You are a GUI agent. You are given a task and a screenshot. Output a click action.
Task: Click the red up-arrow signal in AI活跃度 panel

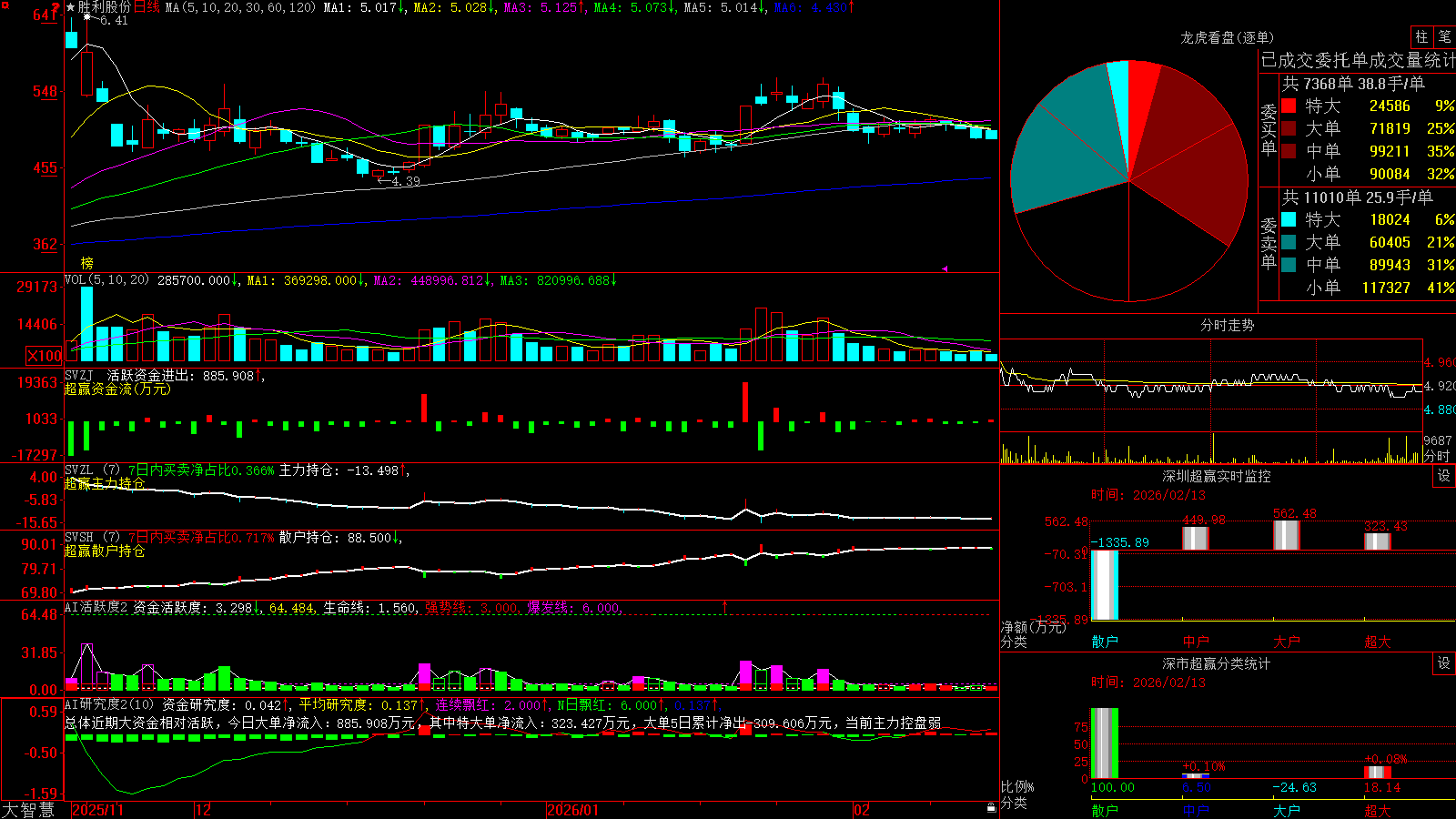[725, 606]
